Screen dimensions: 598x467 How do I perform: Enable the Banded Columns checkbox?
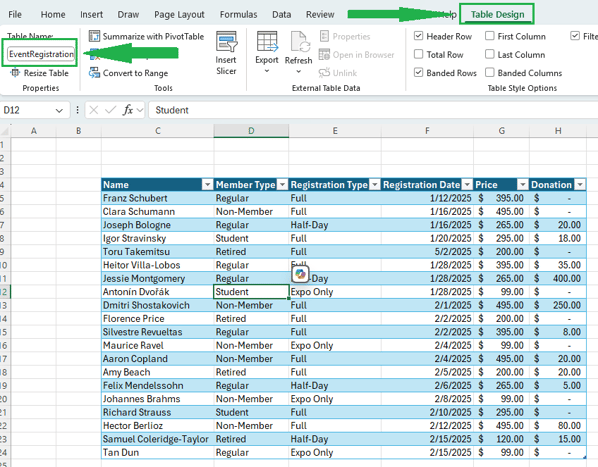490,72
